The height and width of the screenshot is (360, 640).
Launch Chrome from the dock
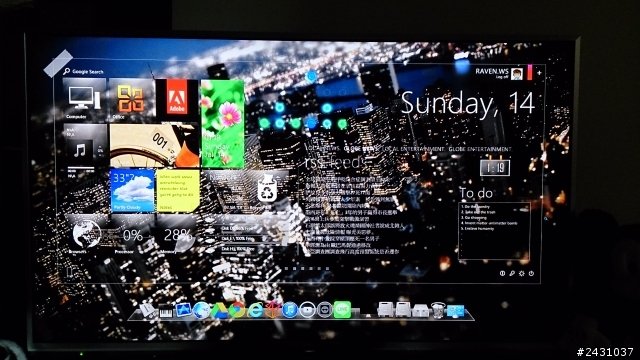(237, 311)
